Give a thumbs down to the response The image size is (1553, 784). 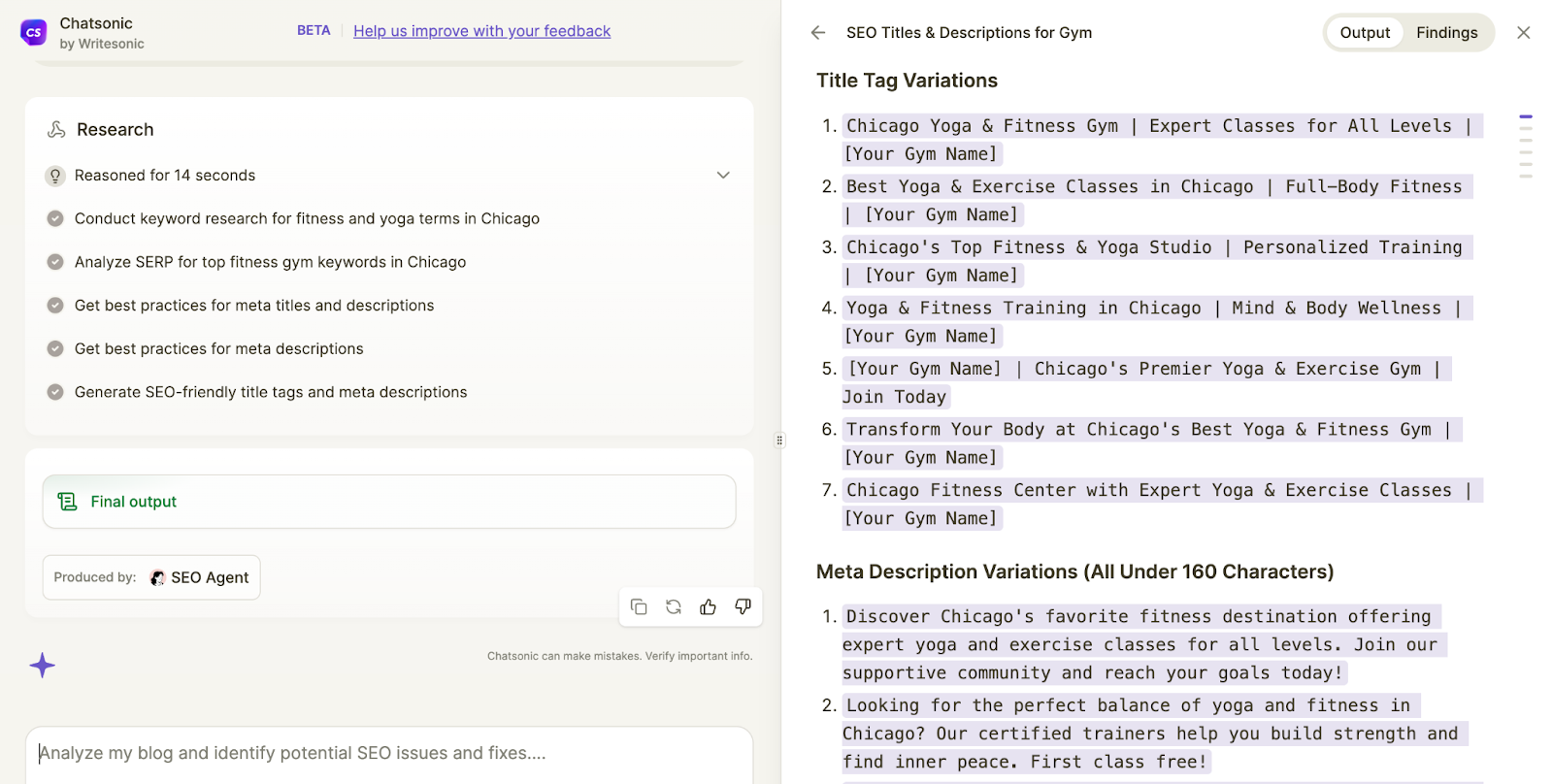[743, 606]
